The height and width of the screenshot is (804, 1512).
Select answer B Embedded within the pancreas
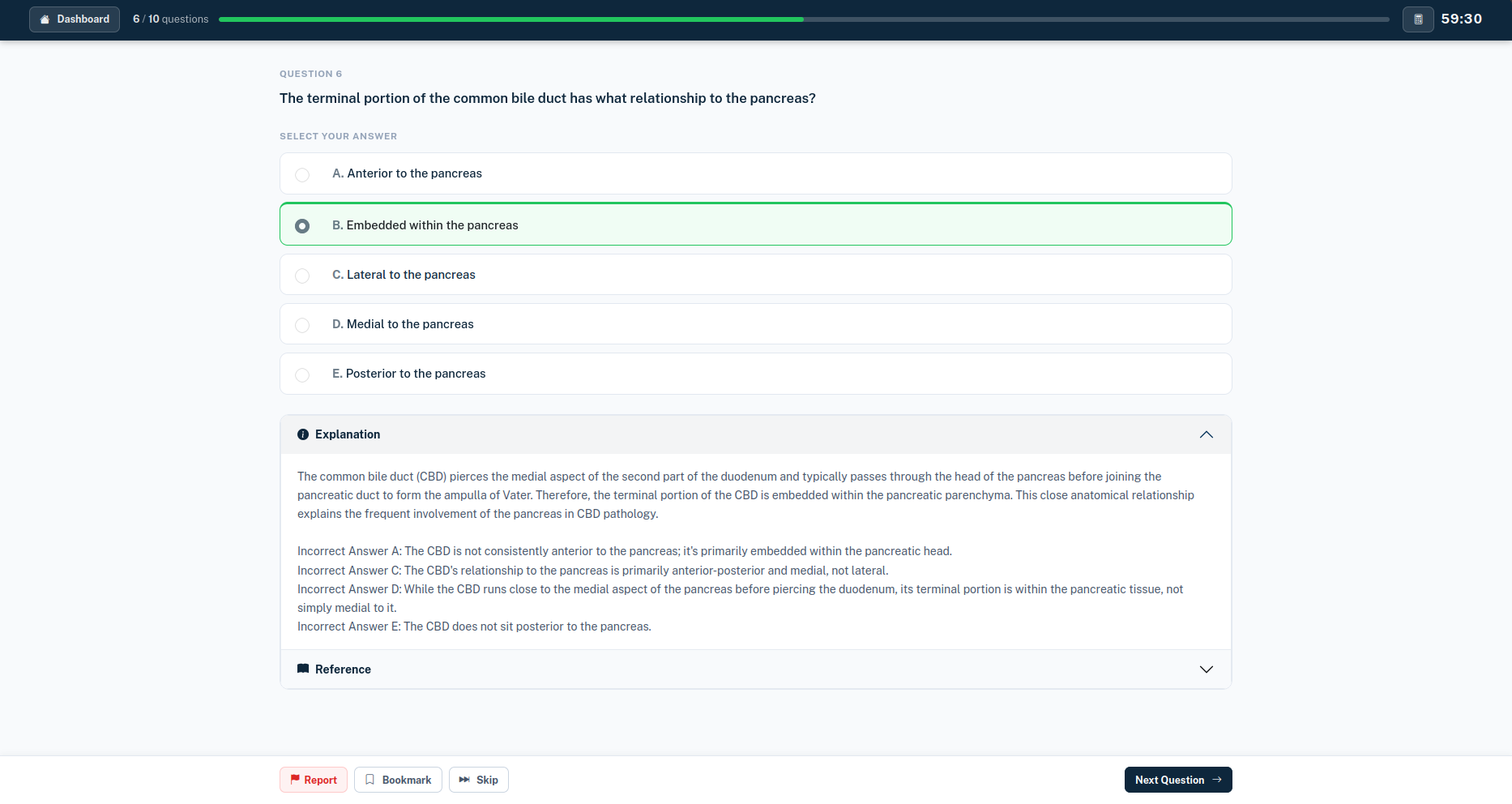tap(756, 225)
